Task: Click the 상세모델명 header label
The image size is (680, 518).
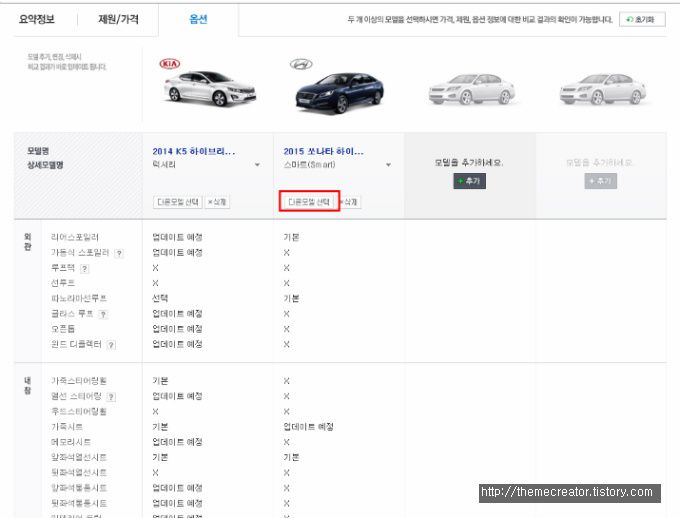Action: 45,165
